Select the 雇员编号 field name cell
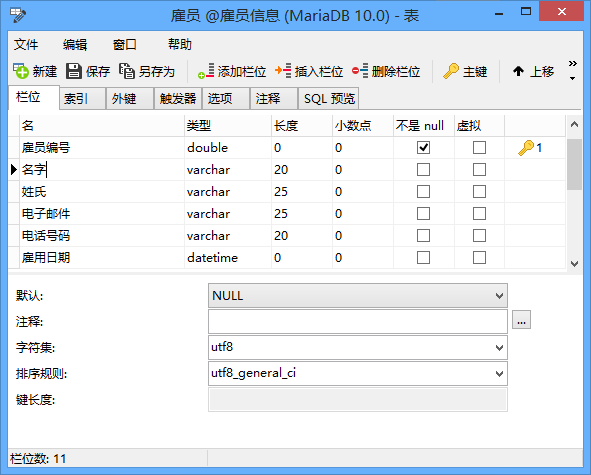Viewport: 591px width, 475px height. [102, 147]
